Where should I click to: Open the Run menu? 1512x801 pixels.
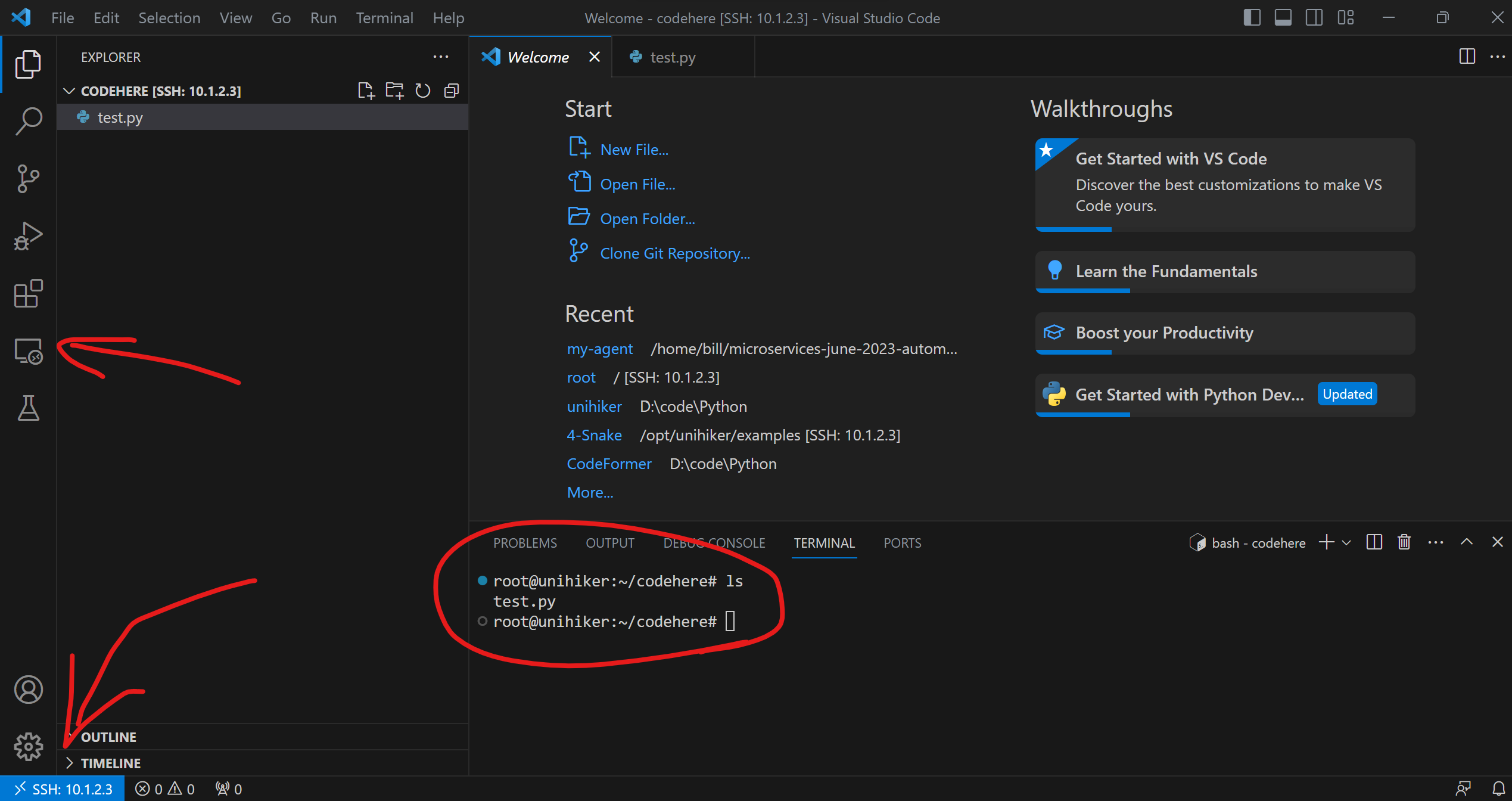323,18
